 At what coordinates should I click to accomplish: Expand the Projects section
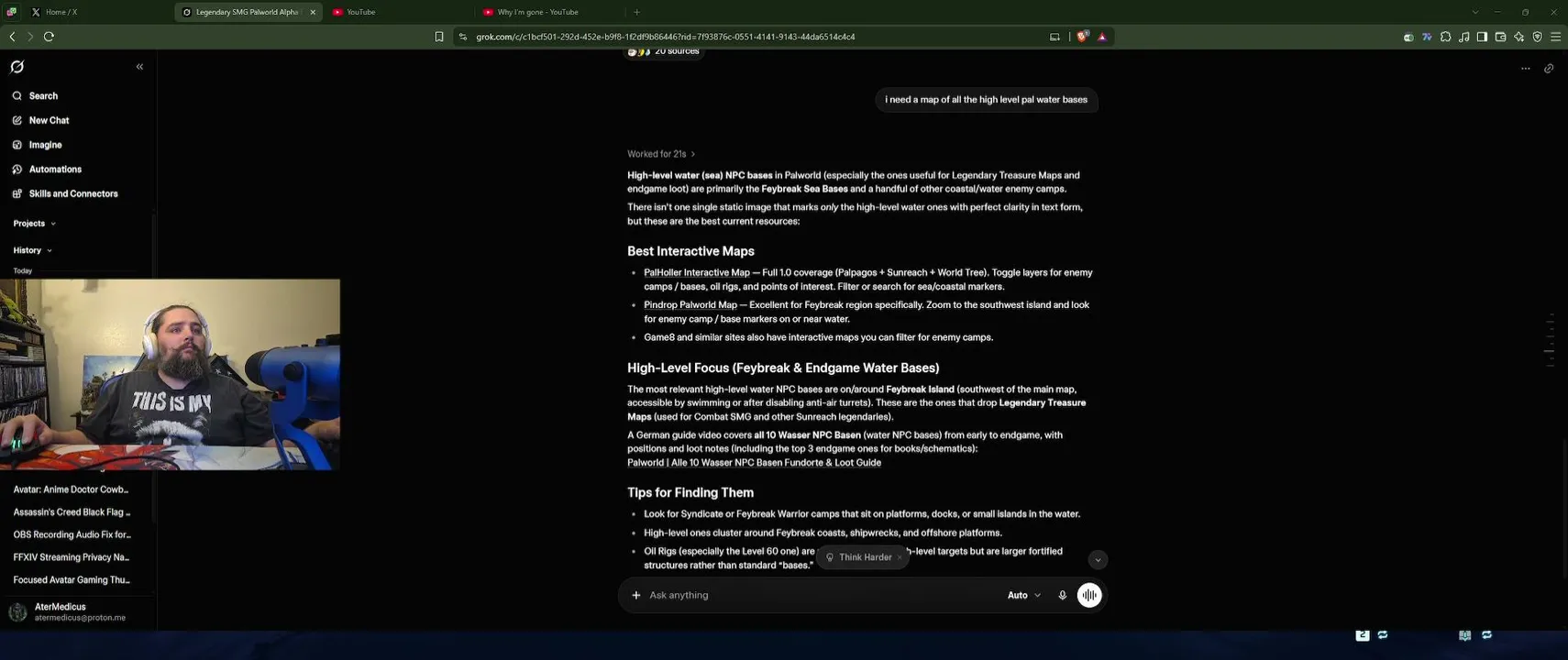coord(35,224)
